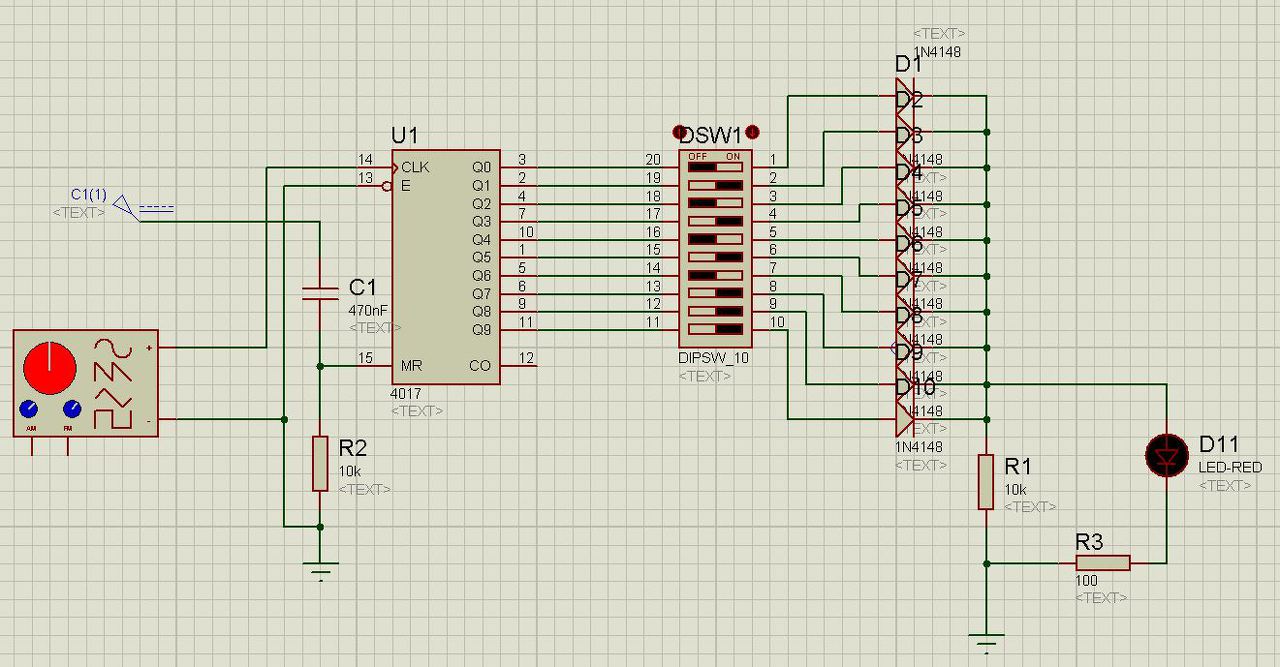The height and width of the screenshot is (667, 1280).
Task: Toggle DIP switch 8 on DSW1
Action: (715, 293)
